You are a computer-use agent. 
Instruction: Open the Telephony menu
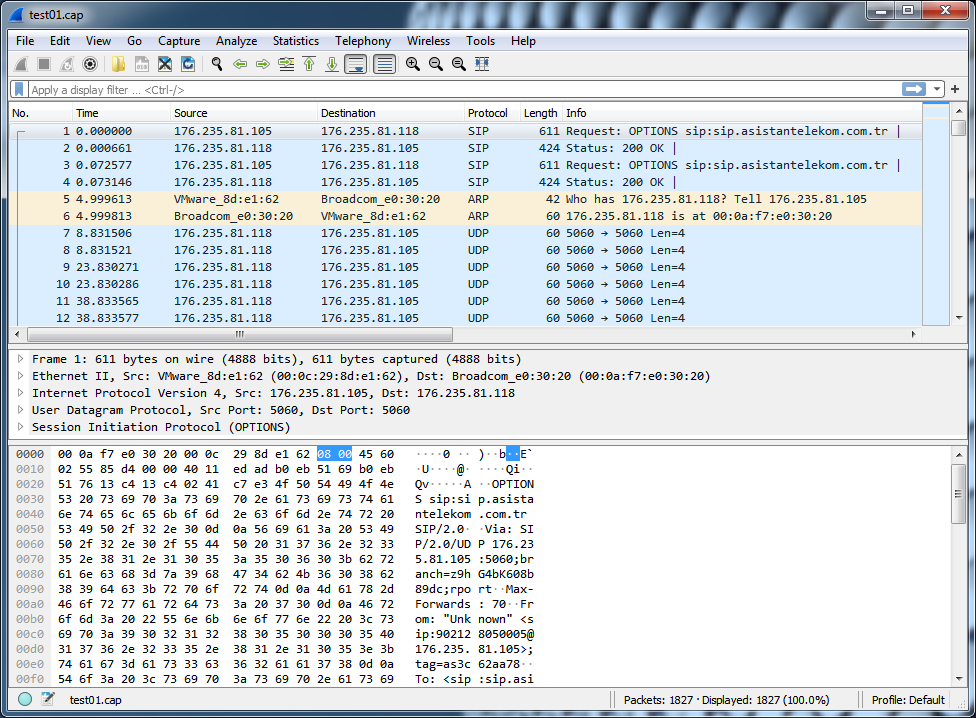(363, 41)
